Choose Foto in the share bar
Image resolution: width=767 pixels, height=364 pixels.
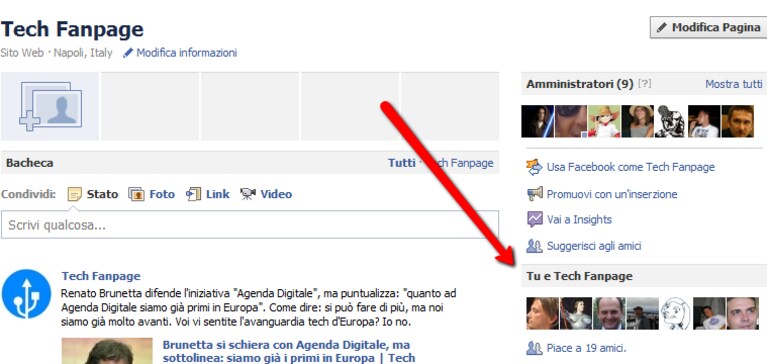pos(162,194)
